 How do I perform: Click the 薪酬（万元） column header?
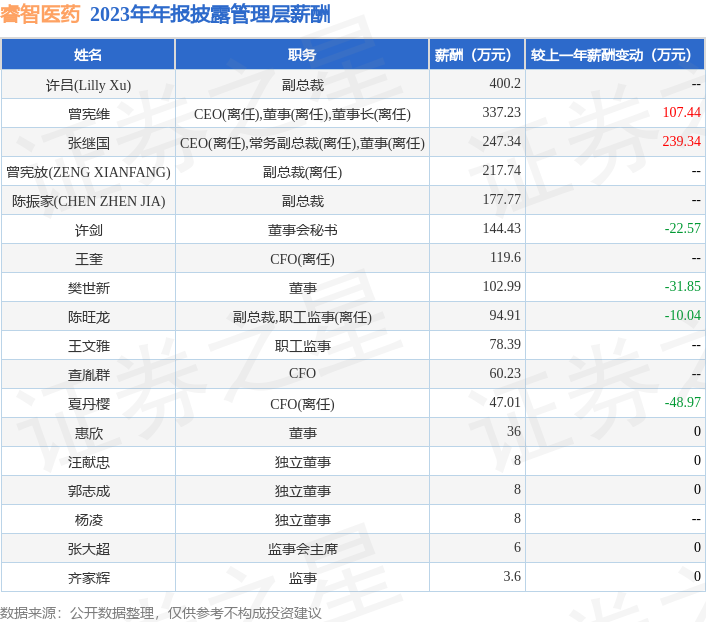pos(476,55)
